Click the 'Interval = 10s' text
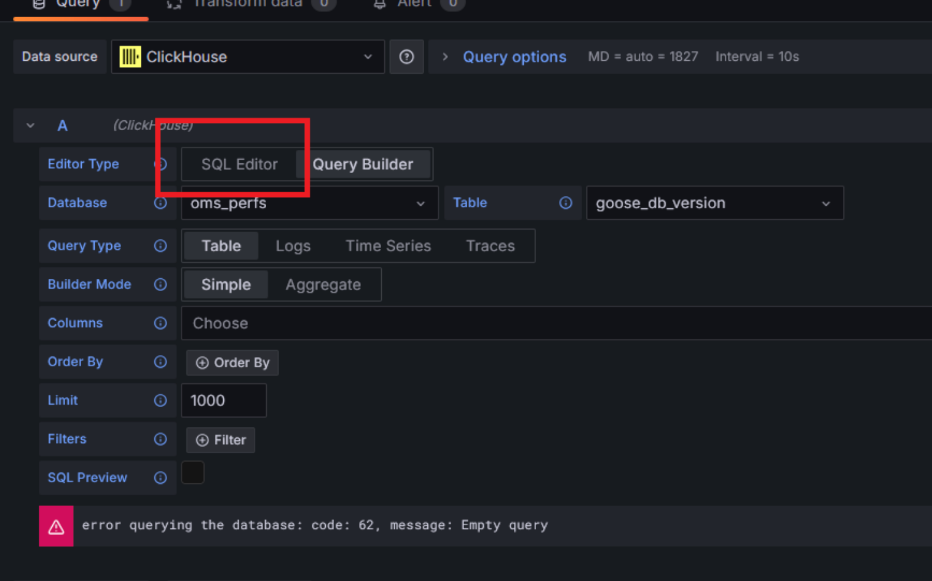Screen dimensions: 932x581 [x=757, y=56]
